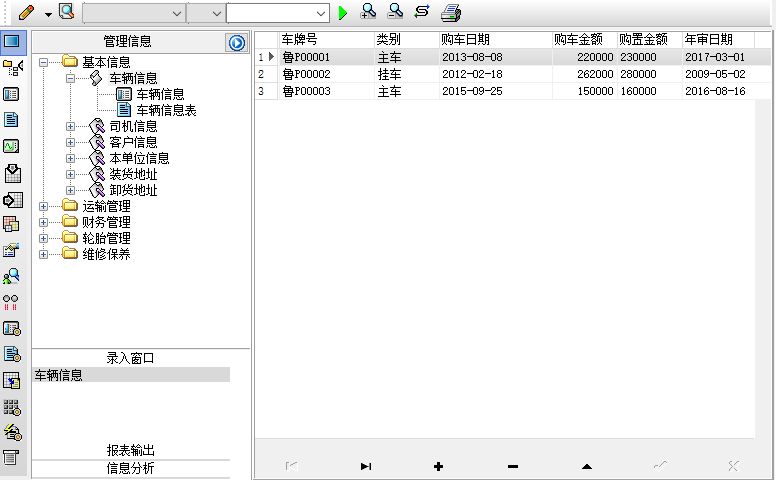Click the pencil edit tool icon
Viewport: 776px width, 480px height.
pyautogui.click(x=26, y=12)
